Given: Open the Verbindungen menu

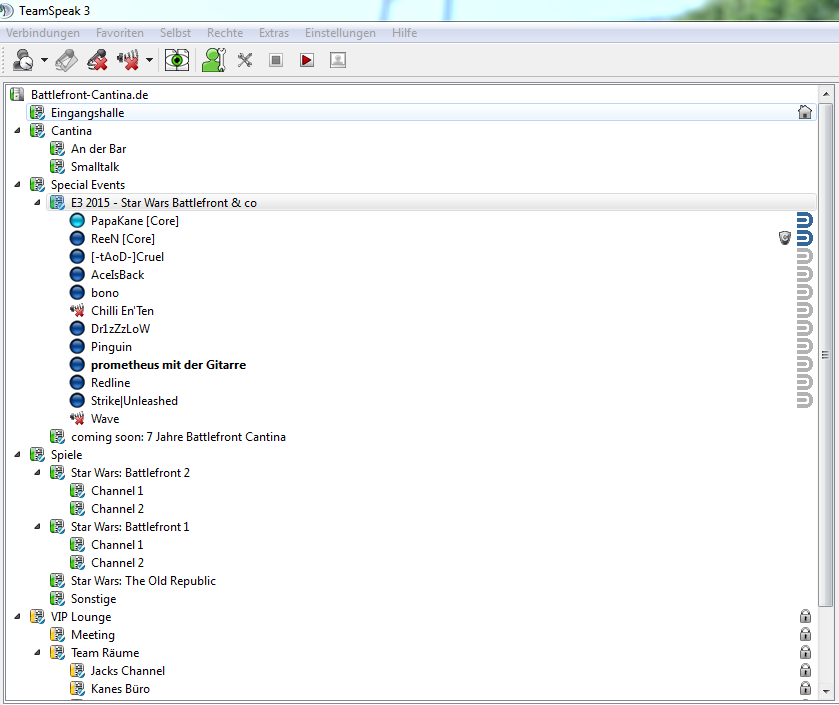Looking at the screenshot, I should pyautogui.click(x=43, y=33).
